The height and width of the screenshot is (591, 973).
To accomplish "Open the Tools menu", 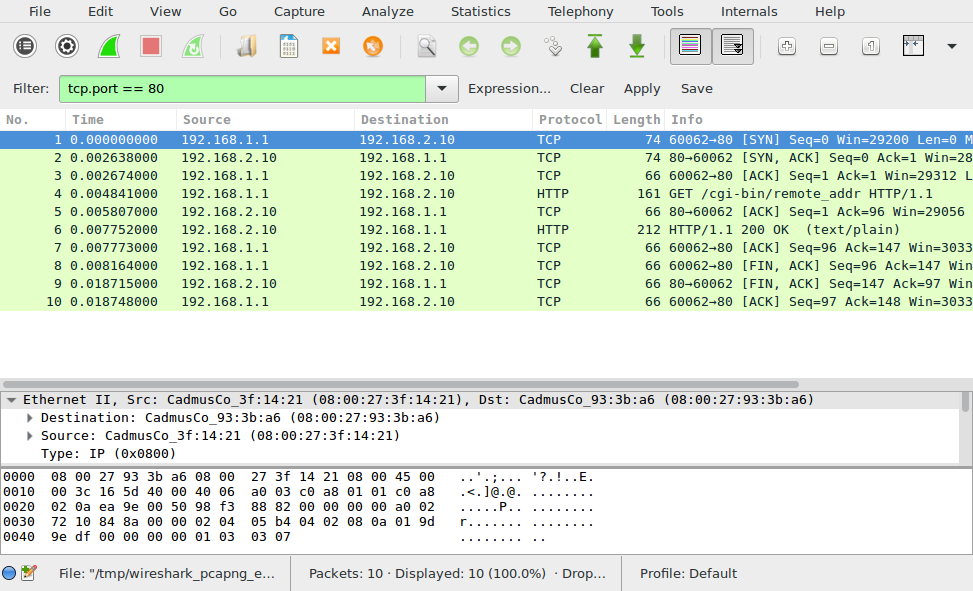I will (x=667, y=11).
